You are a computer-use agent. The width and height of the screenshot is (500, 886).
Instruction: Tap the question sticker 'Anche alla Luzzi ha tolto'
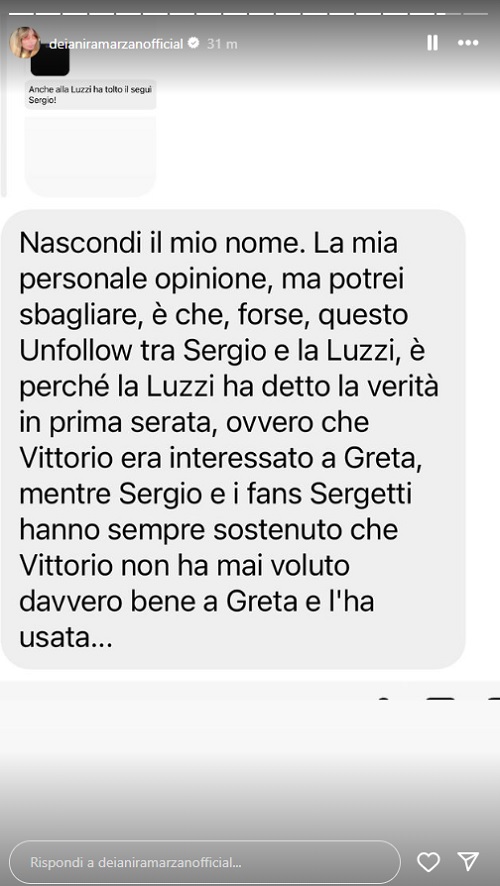pos(90,94)
